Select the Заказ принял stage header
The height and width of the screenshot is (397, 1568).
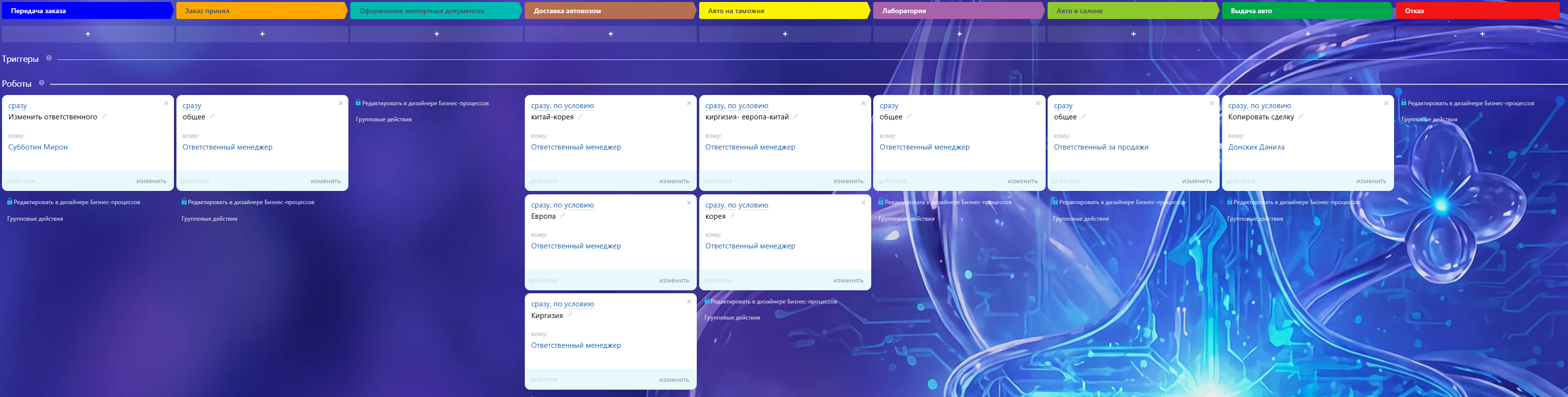point(262,11)
